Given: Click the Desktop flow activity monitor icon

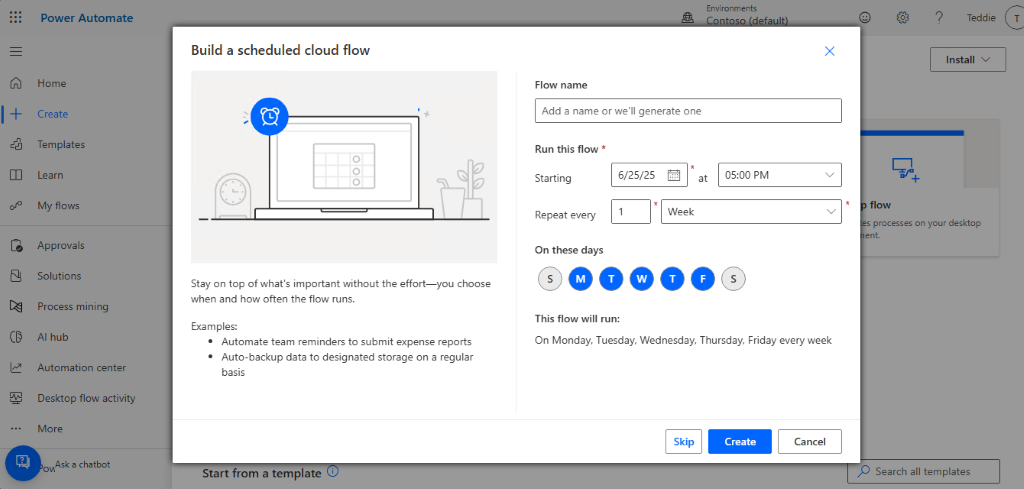Looking at the screenshot, I should pyautogui.click(x=16, y=398).
